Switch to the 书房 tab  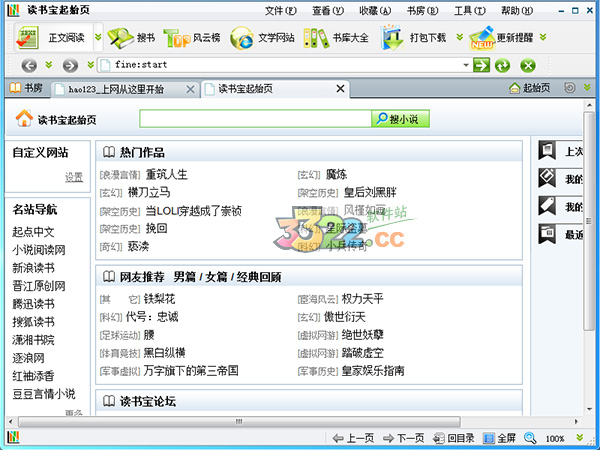coord(26,88)
